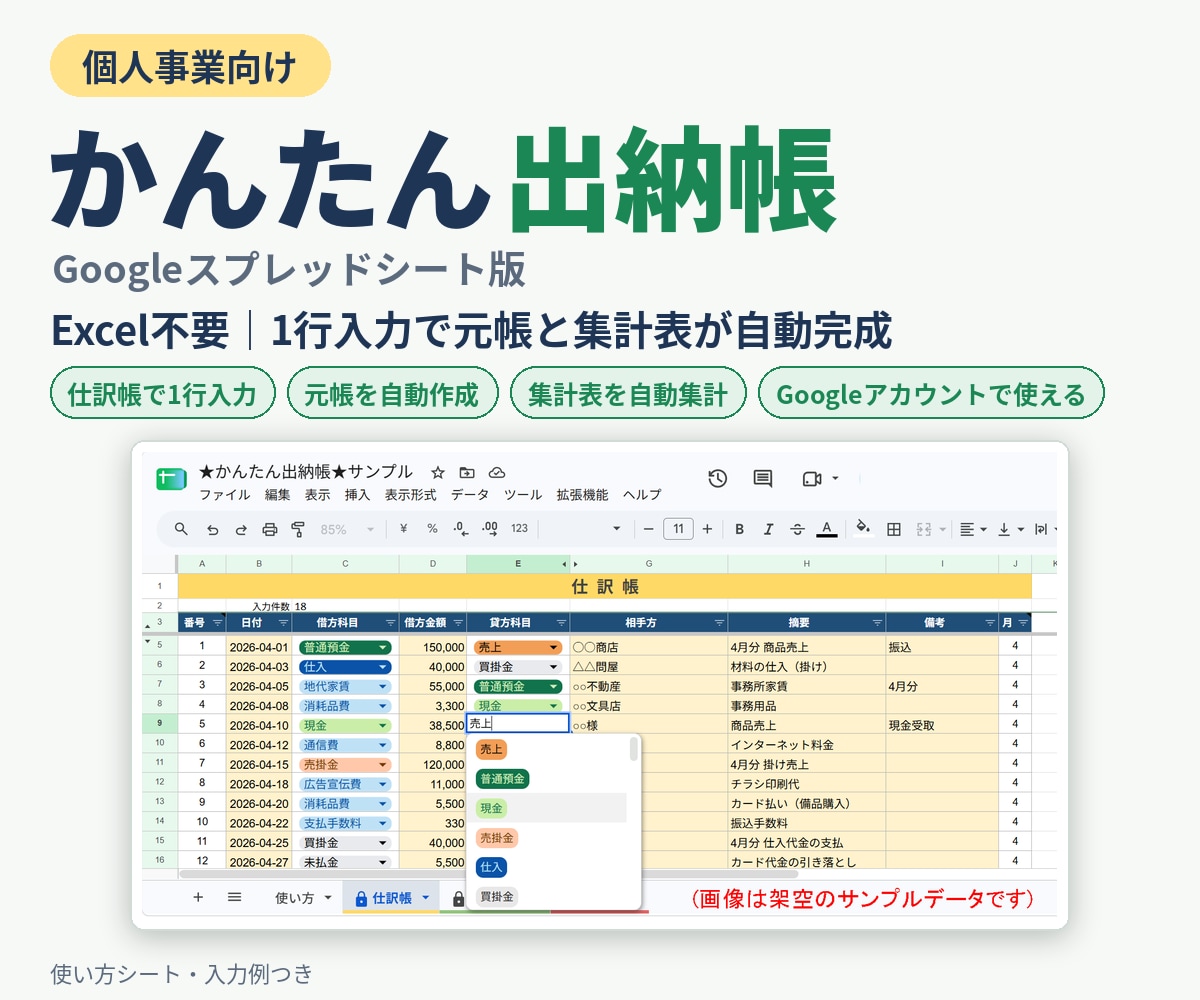
Task: Click the editing cell containing 売上
Action: pos(518,725)
